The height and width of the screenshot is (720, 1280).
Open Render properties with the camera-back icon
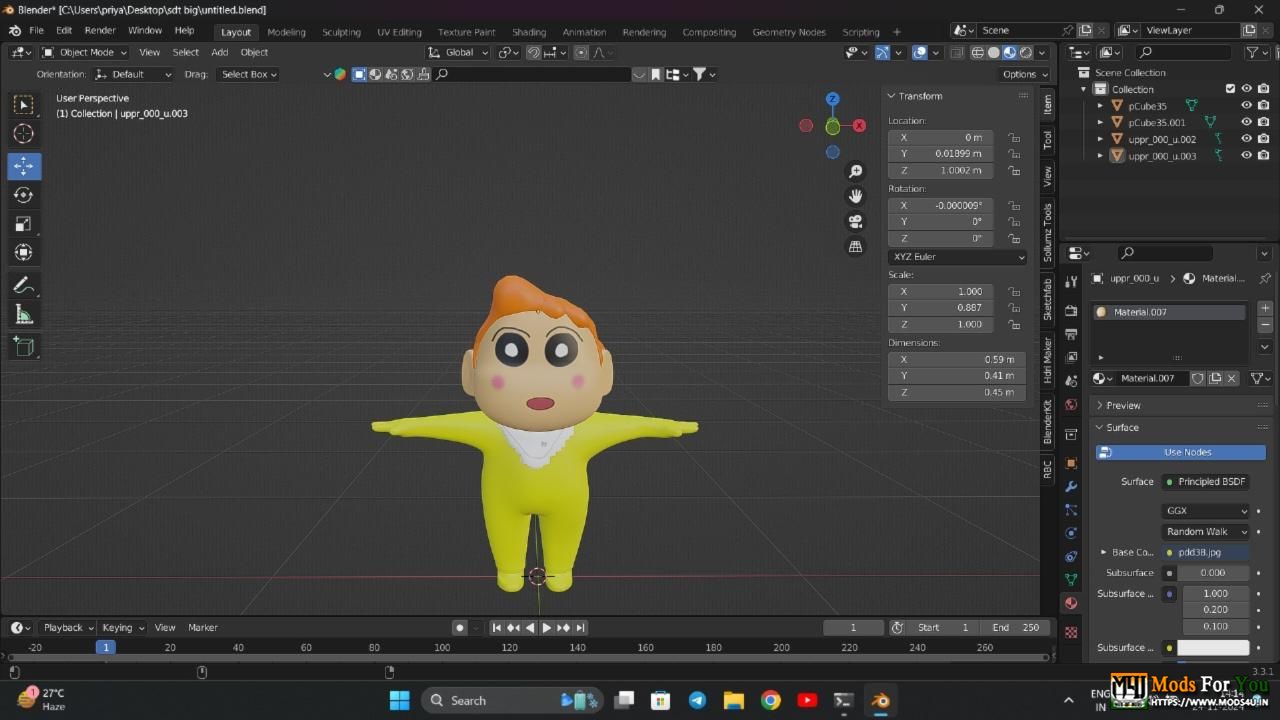coord(1070,311)
